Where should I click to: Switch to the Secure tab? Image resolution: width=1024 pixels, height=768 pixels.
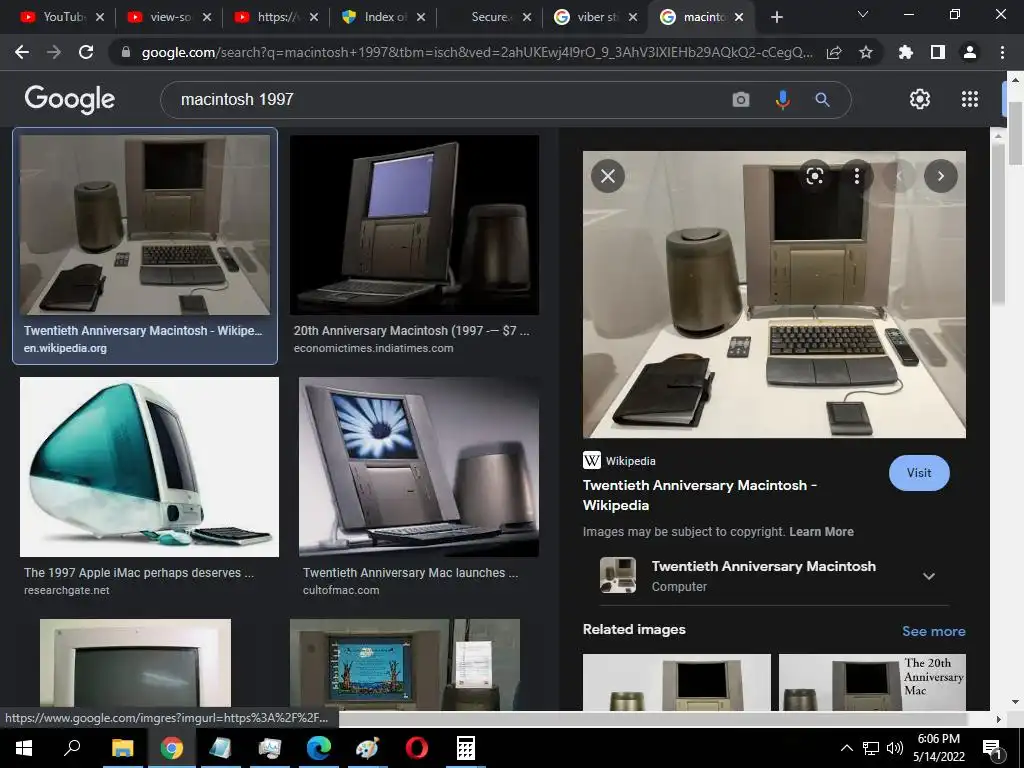point(490,17)
